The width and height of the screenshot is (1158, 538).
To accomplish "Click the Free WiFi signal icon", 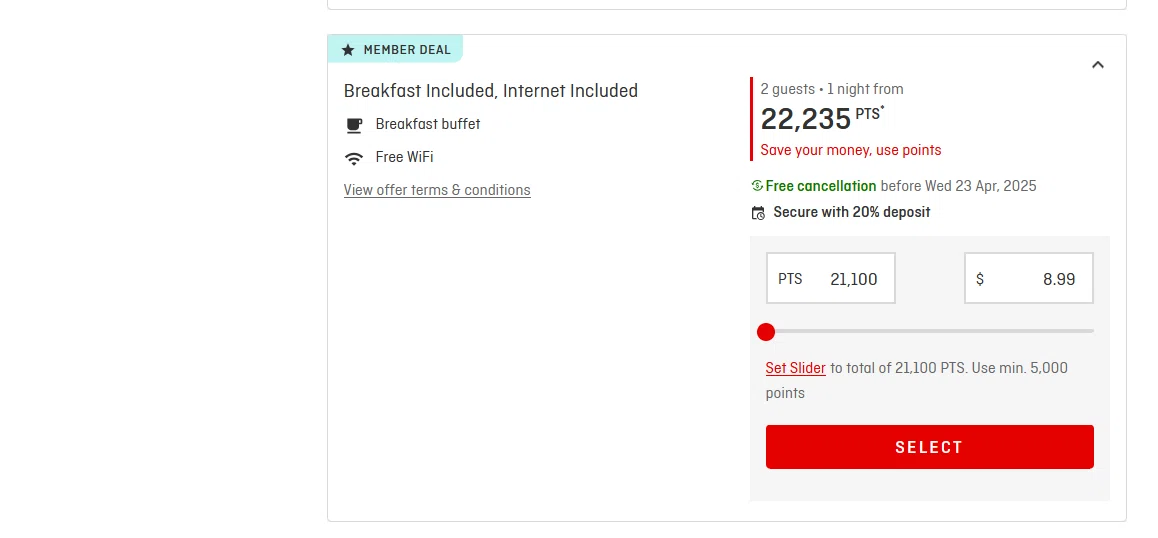I will [x=354, y=157].
